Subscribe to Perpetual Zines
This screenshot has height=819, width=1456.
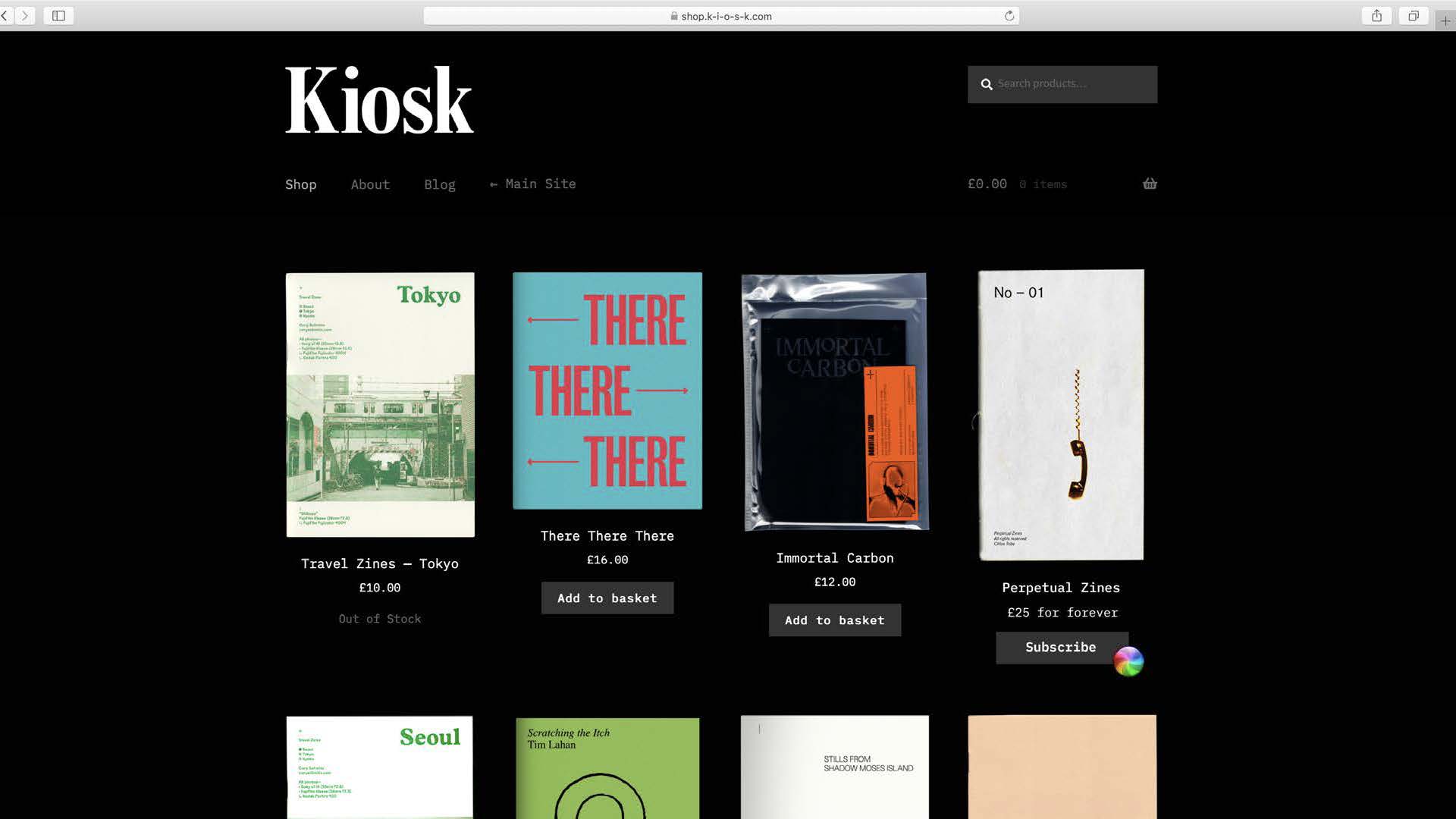1060,647
